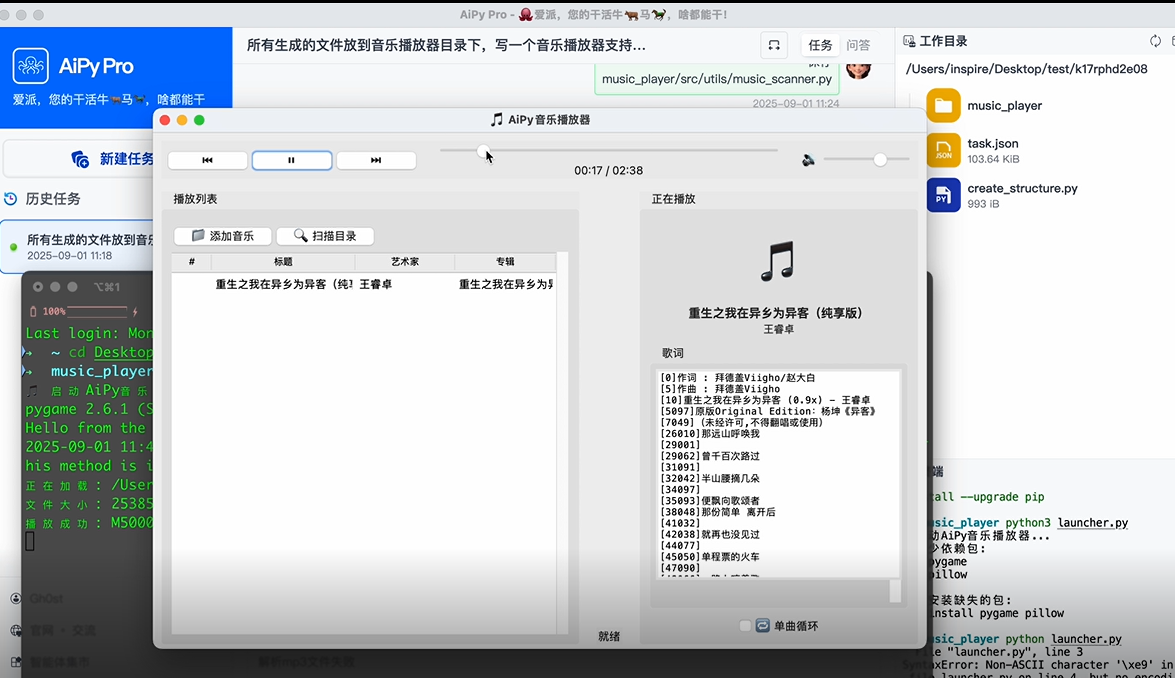
Task: Click the 工作目录 panel icon
Action: pyautogui.click(x=909, y=41)
